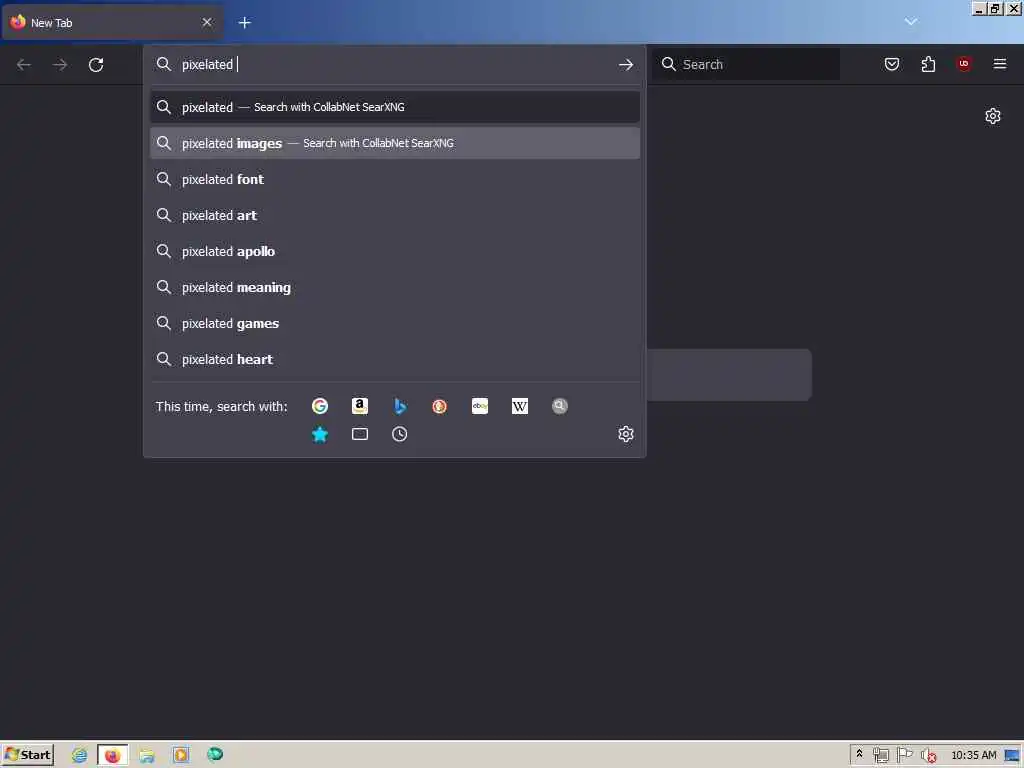Choose 'pixelated — Search with CollabNet SearXNG'
Viewport: 1024px width, 768px height.
coord(394,107)
